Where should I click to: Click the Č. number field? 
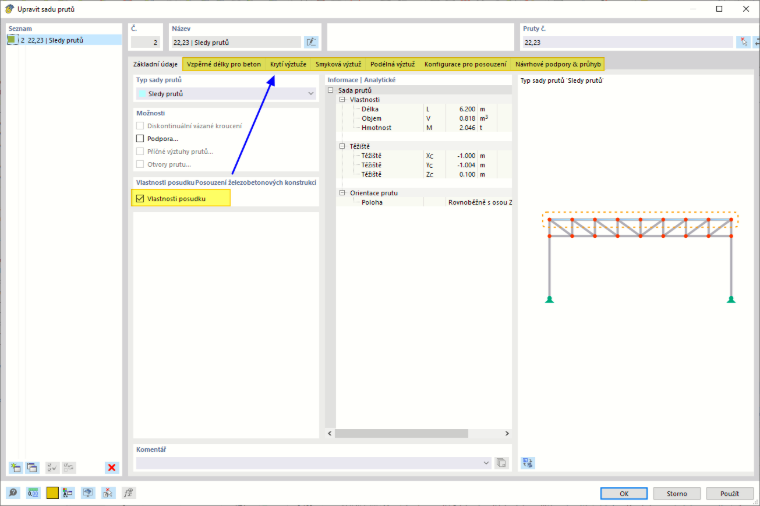(145, 42)
